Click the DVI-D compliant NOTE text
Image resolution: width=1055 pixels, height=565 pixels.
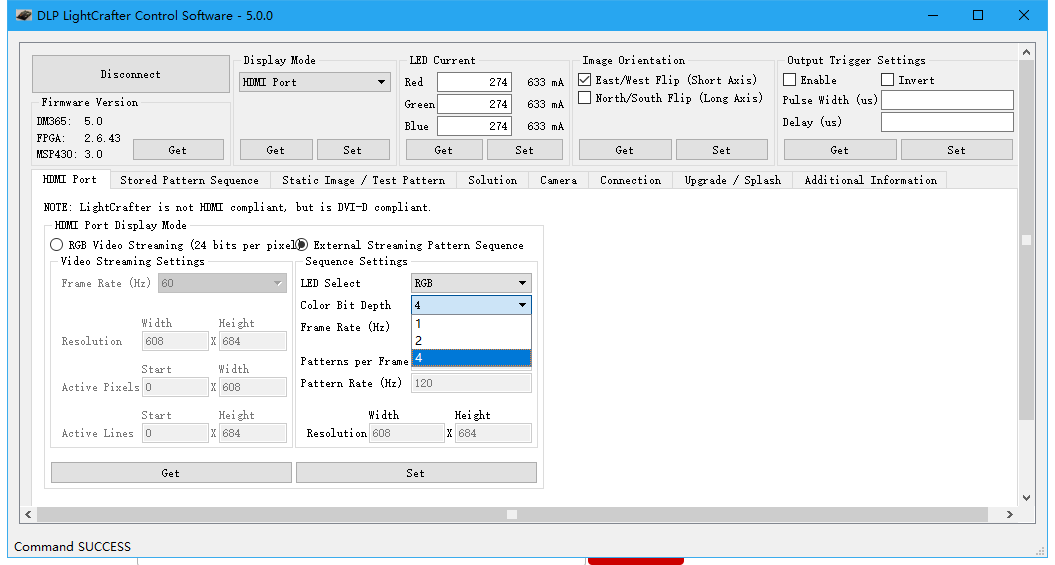click(238, 207)
